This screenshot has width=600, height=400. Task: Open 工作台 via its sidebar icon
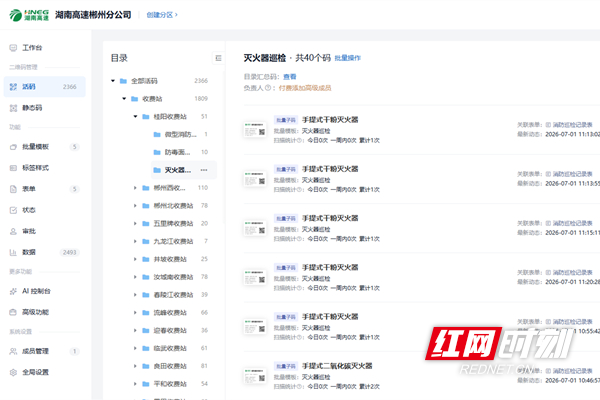[x=13, y=48]
